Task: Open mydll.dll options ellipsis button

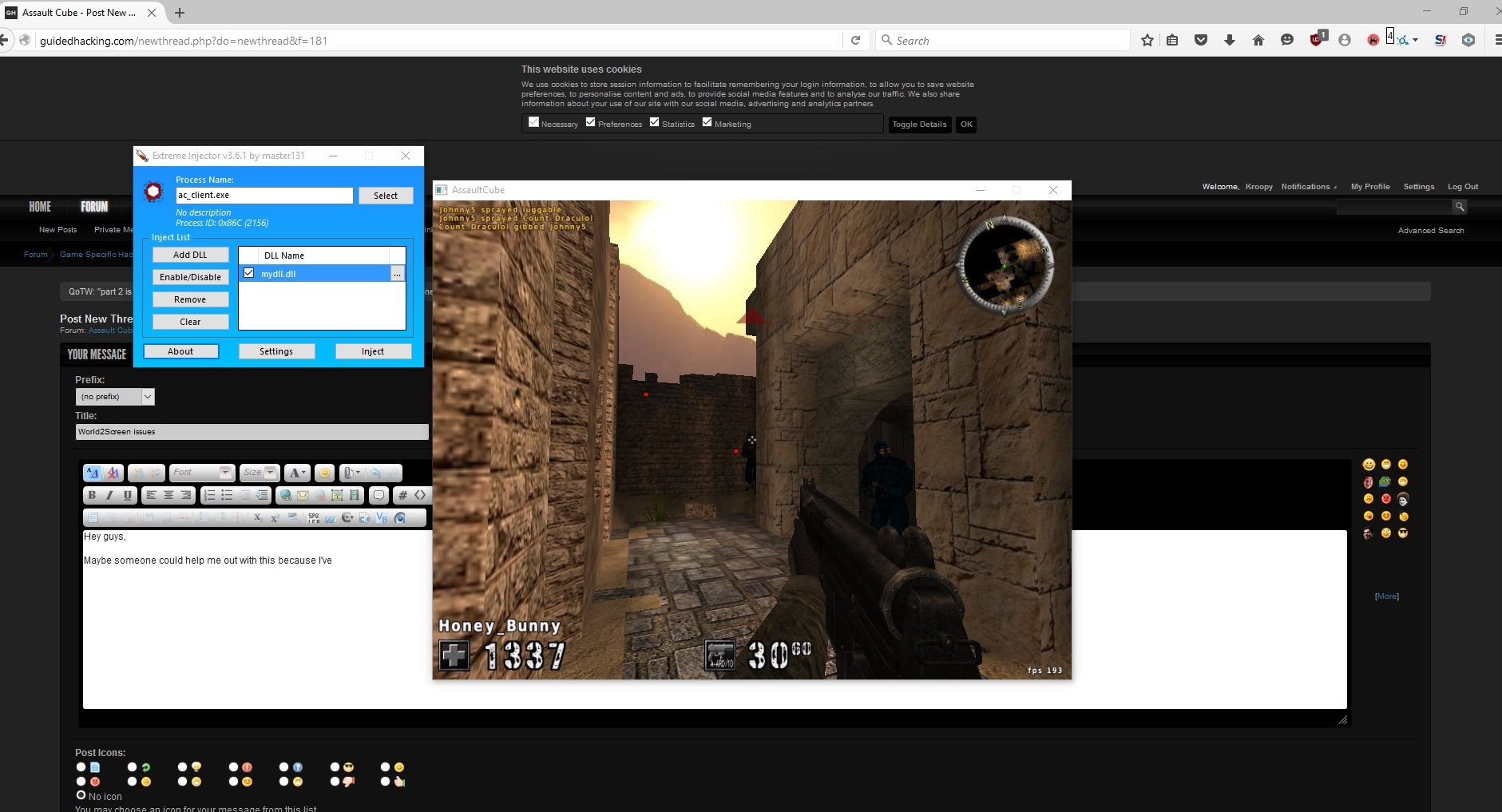Action: (397, 273)
